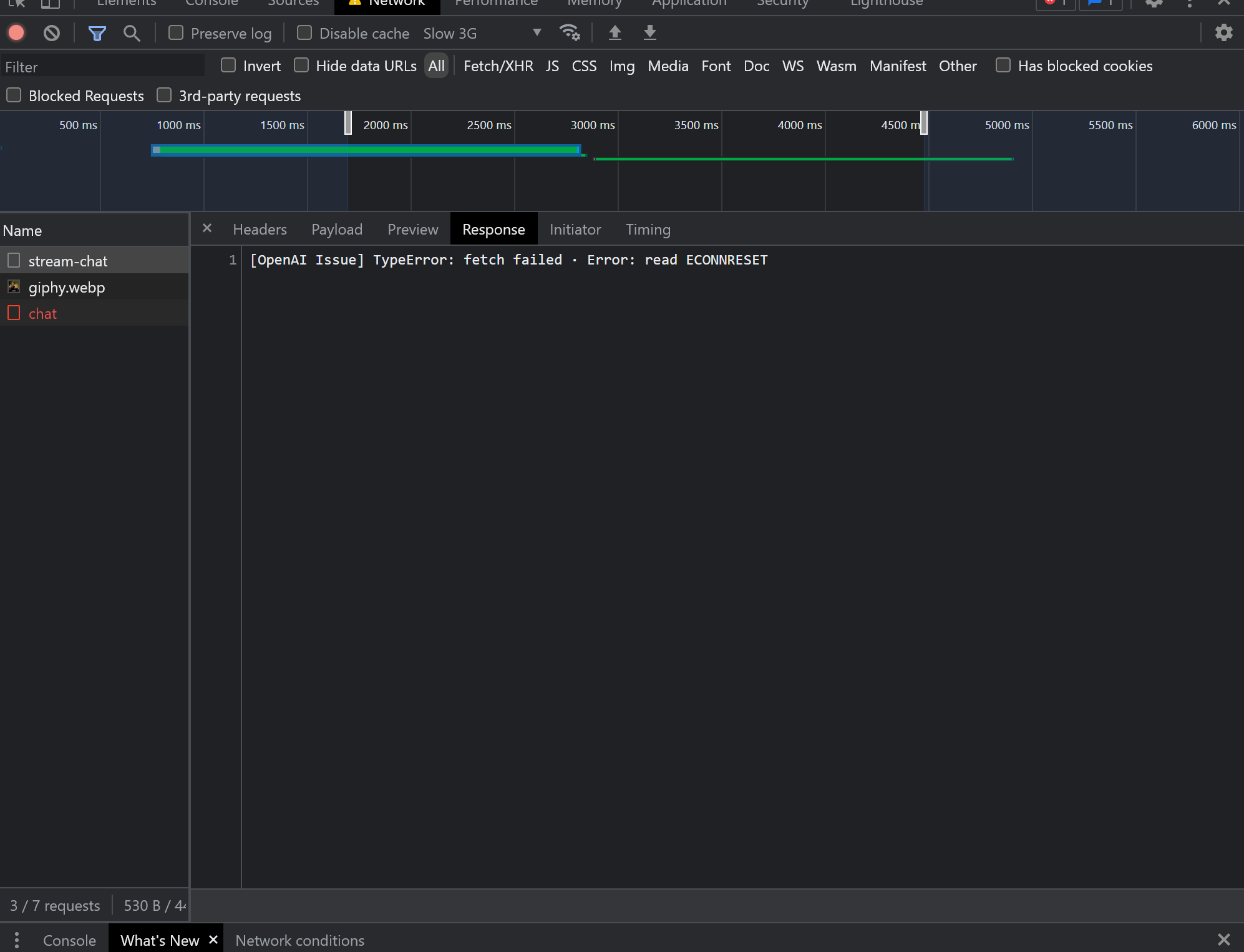
Task: Clear all network requests
Action: (51, 32)
